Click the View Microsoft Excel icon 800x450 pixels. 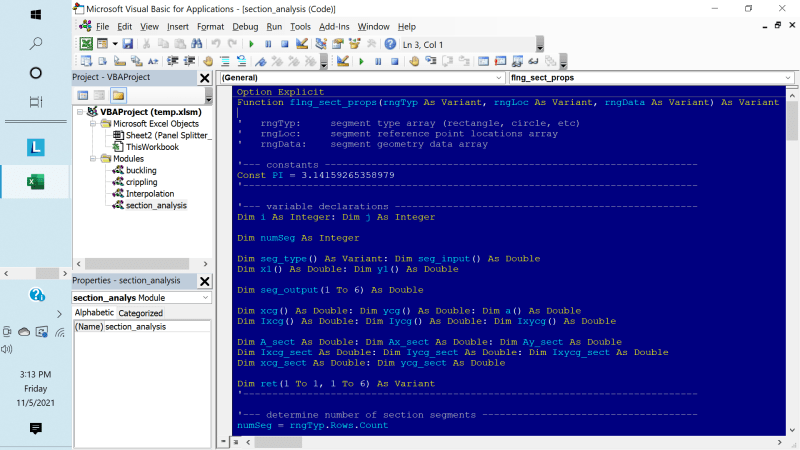86,44
